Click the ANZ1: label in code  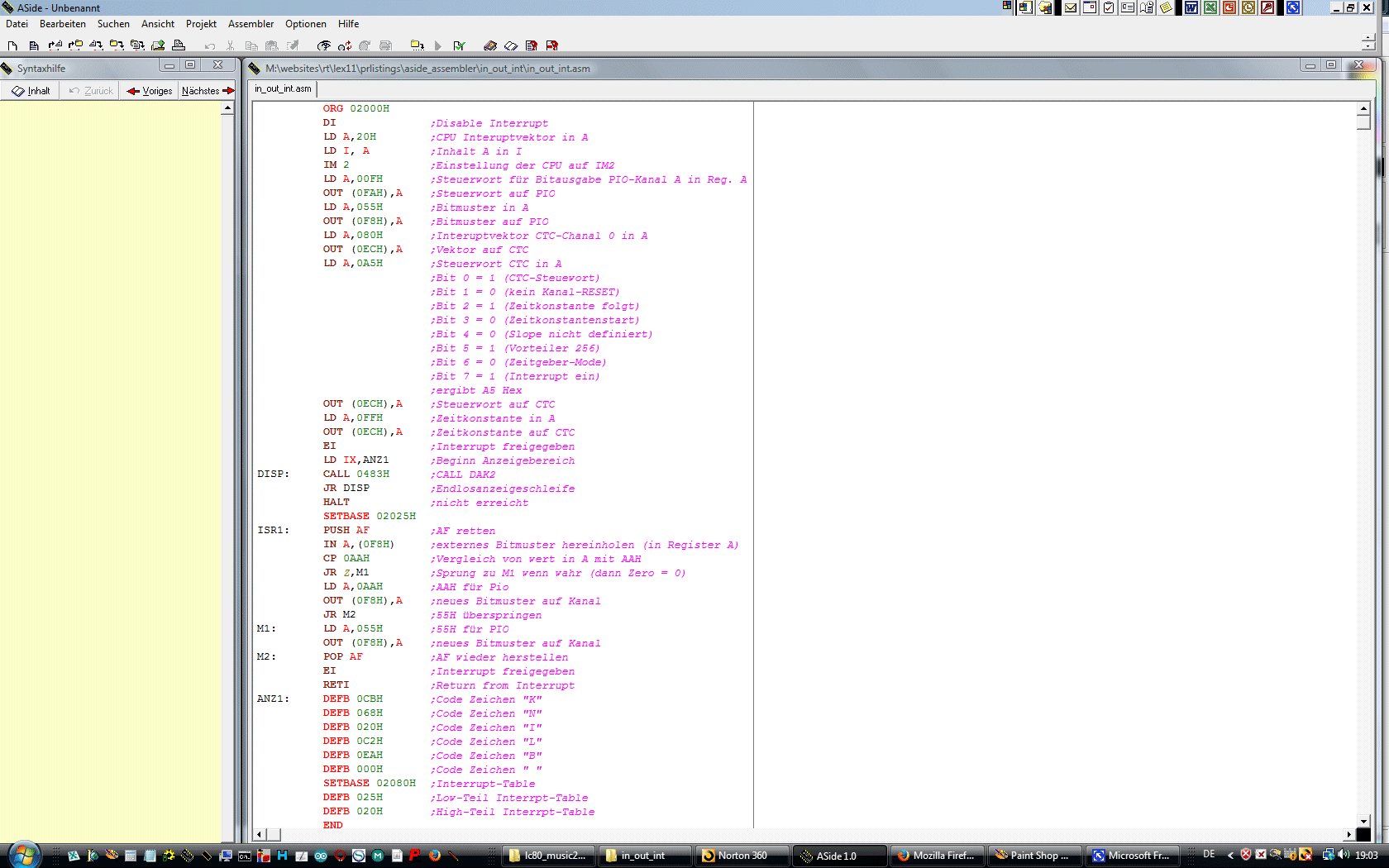[x=273, y=699]
